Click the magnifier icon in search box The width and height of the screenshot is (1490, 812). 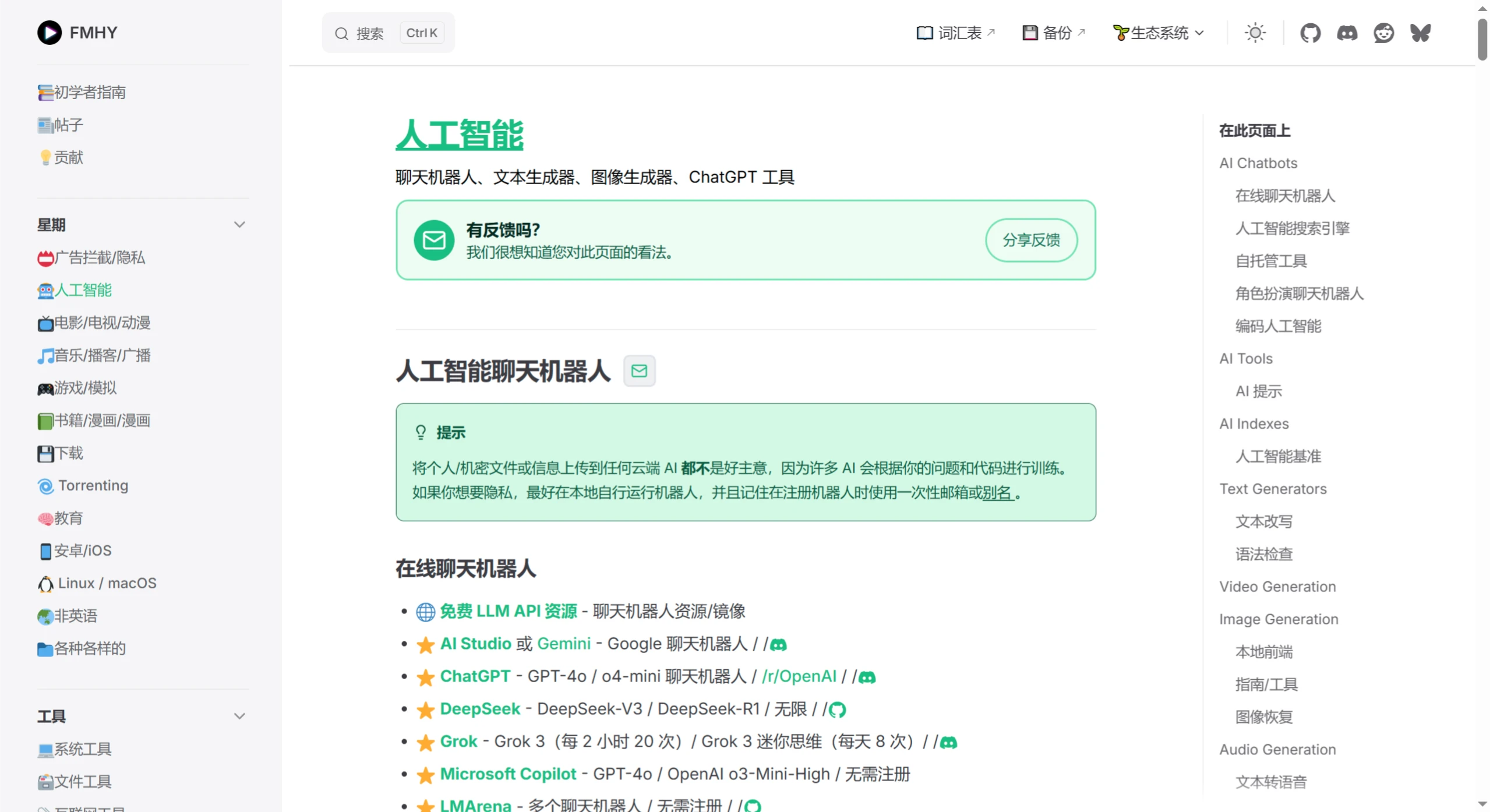341,34
